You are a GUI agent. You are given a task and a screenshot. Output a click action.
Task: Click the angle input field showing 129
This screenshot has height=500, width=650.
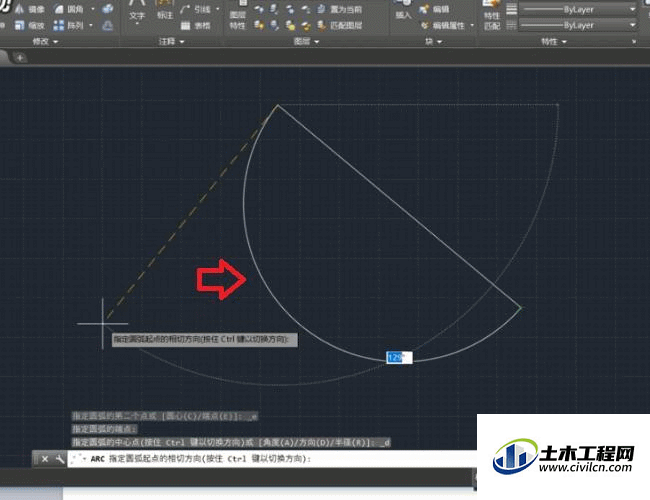(x=399, y=357)
